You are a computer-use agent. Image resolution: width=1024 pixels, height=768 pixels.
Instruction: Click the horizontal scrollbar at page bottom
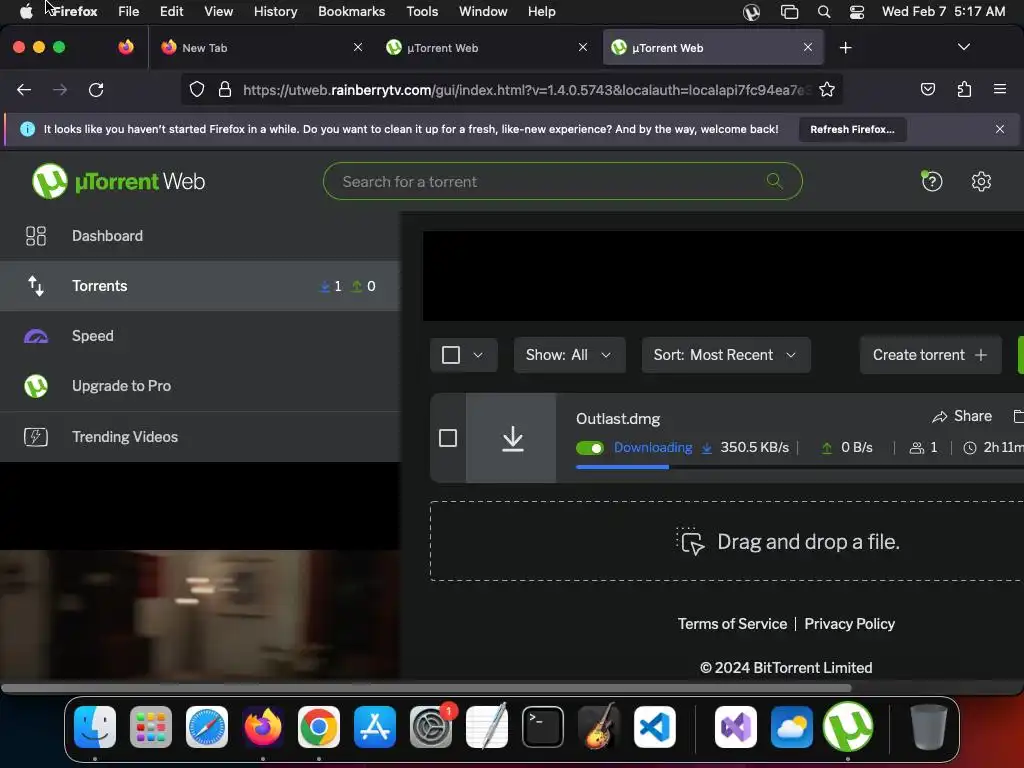click(426, 688)
